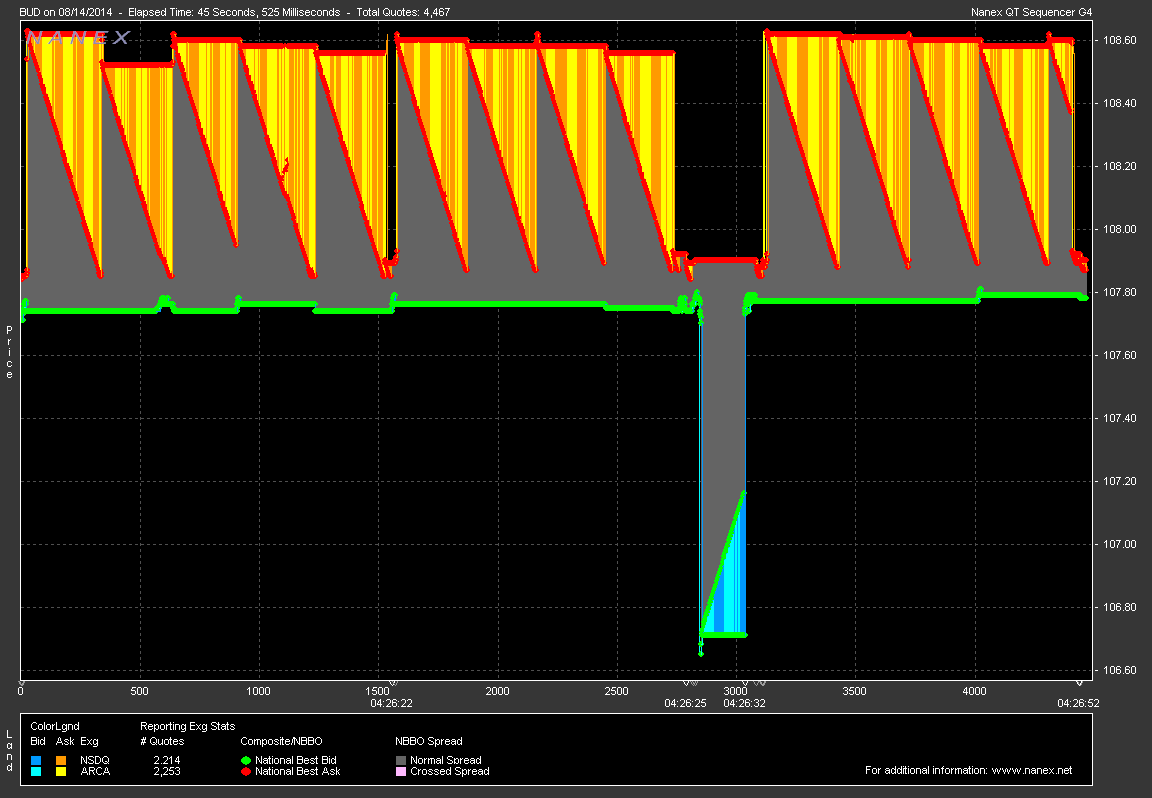Click the 2500 tick on the x-axis

point(616,691)
